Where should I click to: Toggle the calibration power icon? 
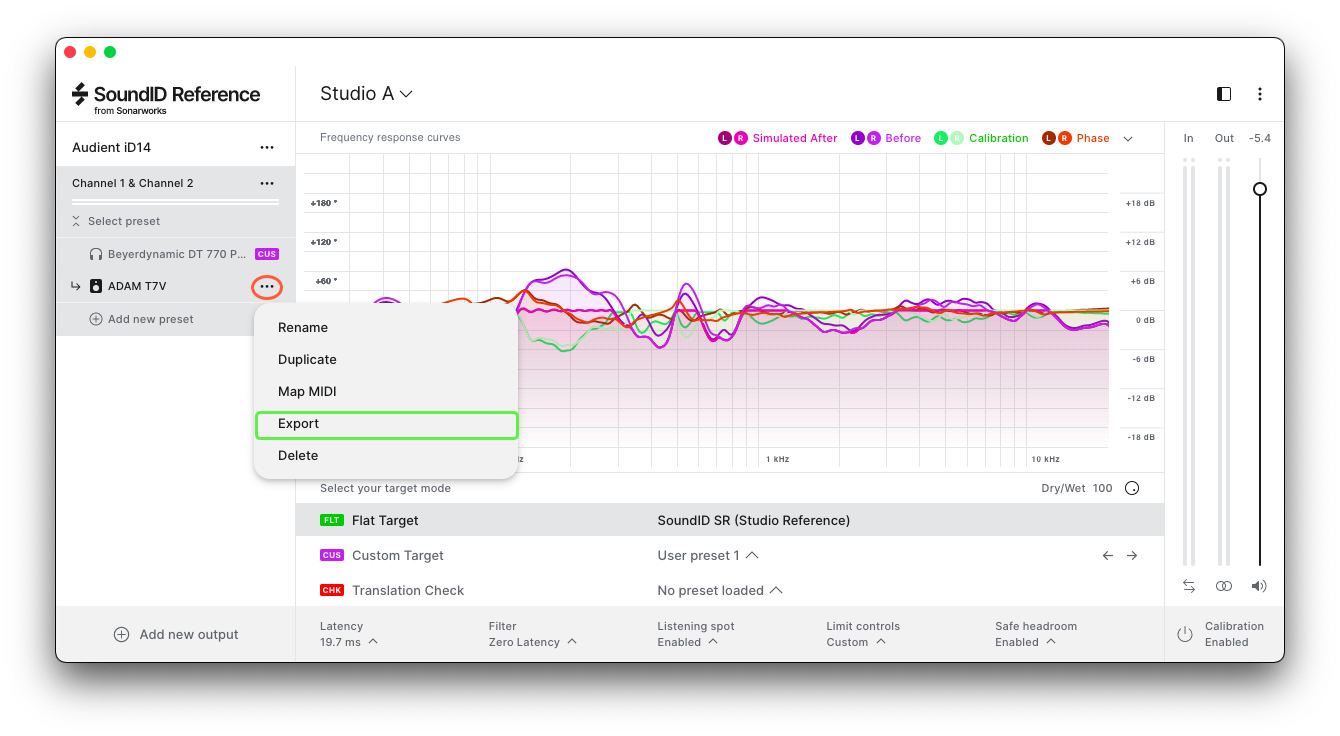point(1185,634)
